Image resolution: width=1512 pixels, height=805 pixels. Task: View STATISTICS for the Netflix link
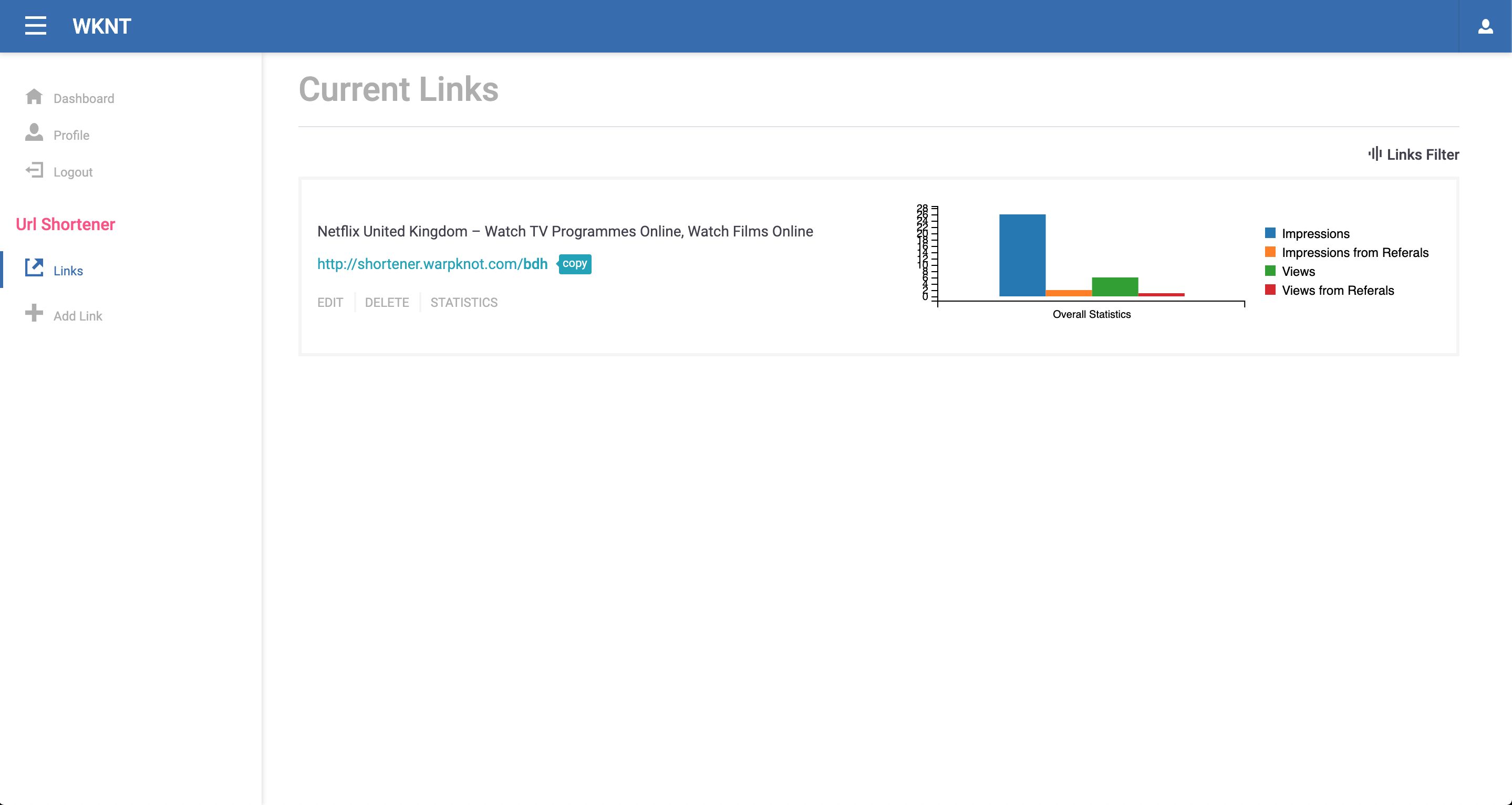[x=464, y=302]
